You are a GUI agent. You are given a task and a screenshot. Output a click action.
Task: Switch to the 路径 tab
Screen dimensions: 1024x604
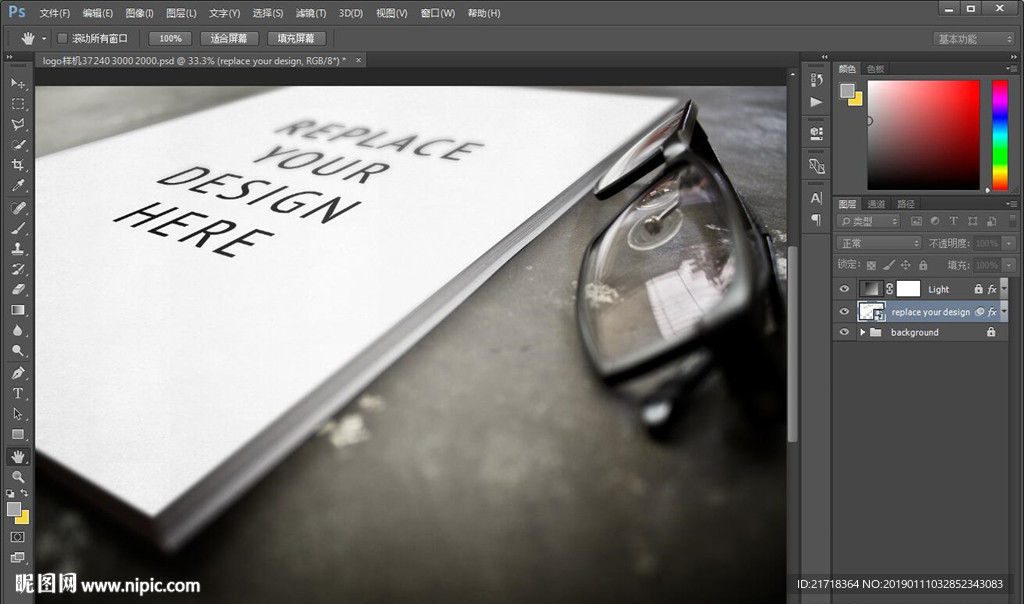point(906,204)
